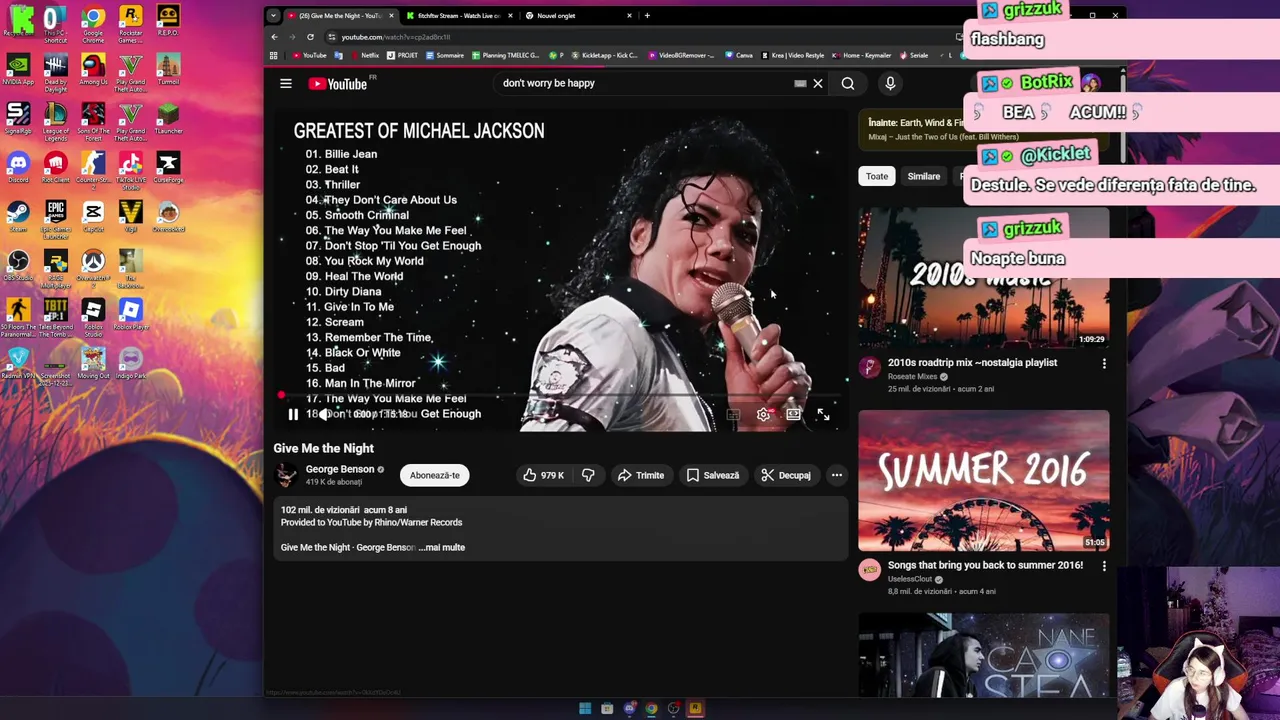Open the Discord desktop shortcut

[x=18, y=167]
